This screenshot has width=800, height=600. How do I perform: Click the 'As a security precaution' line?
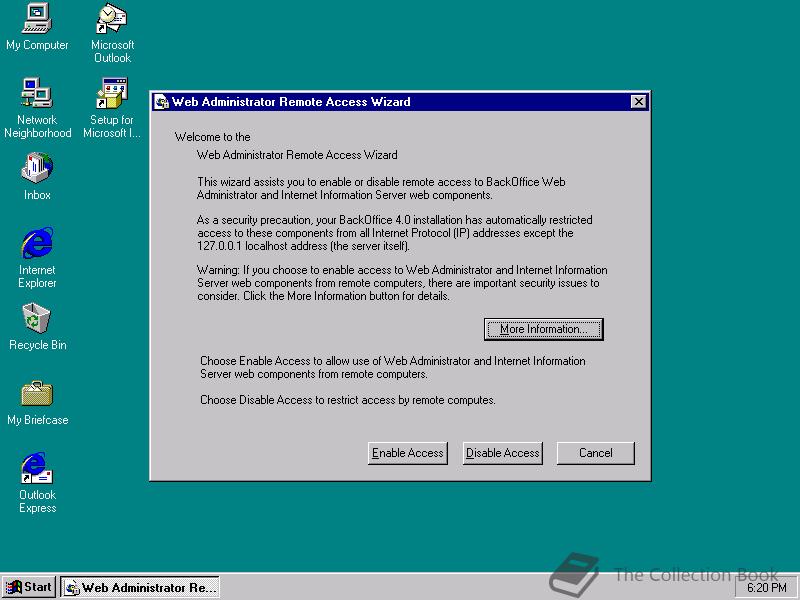394,220
